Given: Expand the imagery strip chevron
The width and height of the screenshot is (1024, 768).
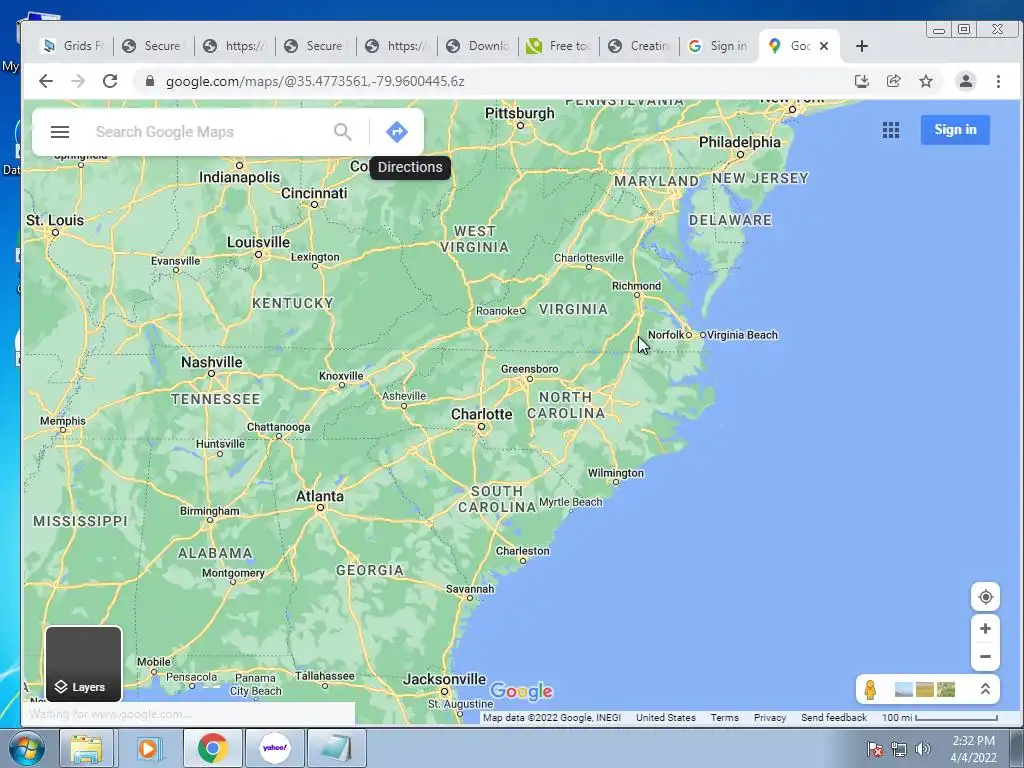Looking at the screenshot, I should coord(985,690).
